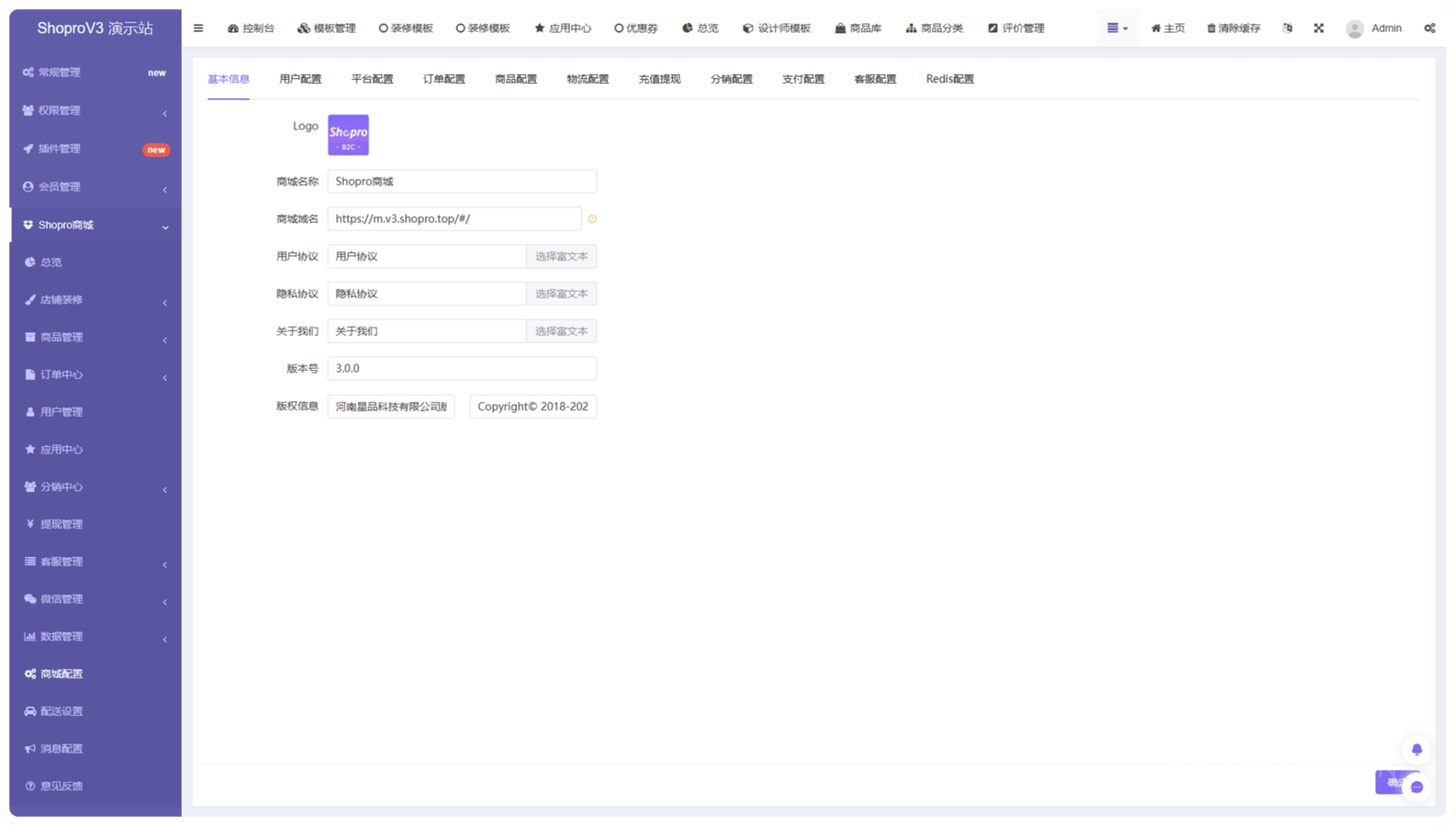Open the 支付配置 tab

coord(802,79)
